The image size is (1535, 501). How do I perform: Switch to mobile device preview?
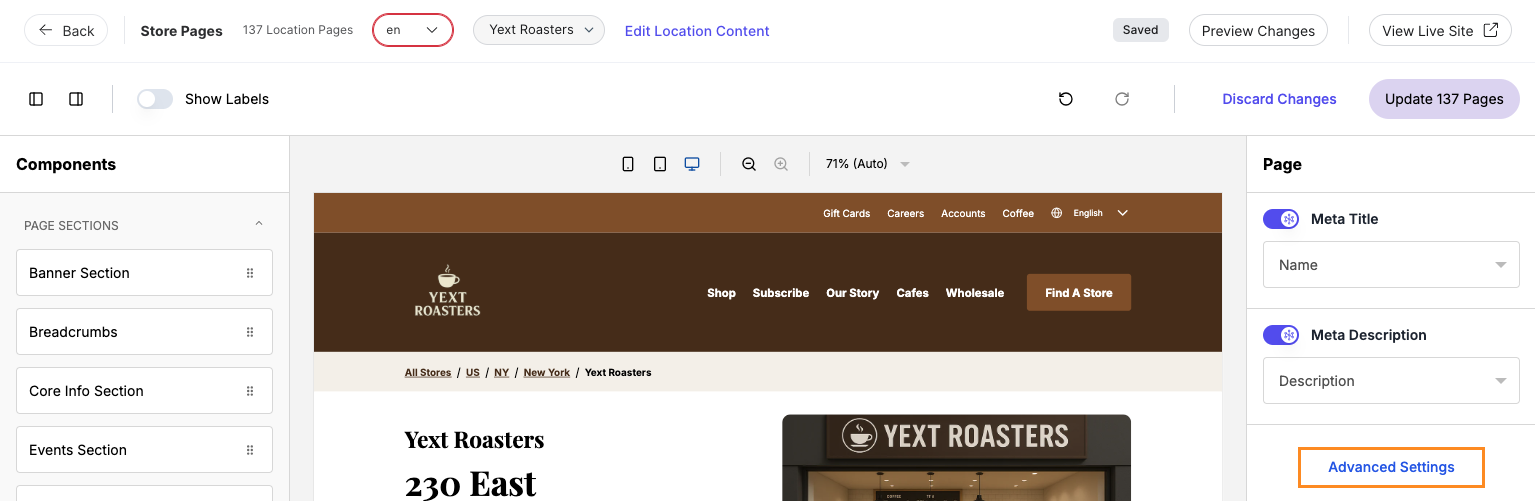click(x=628, y=164)
